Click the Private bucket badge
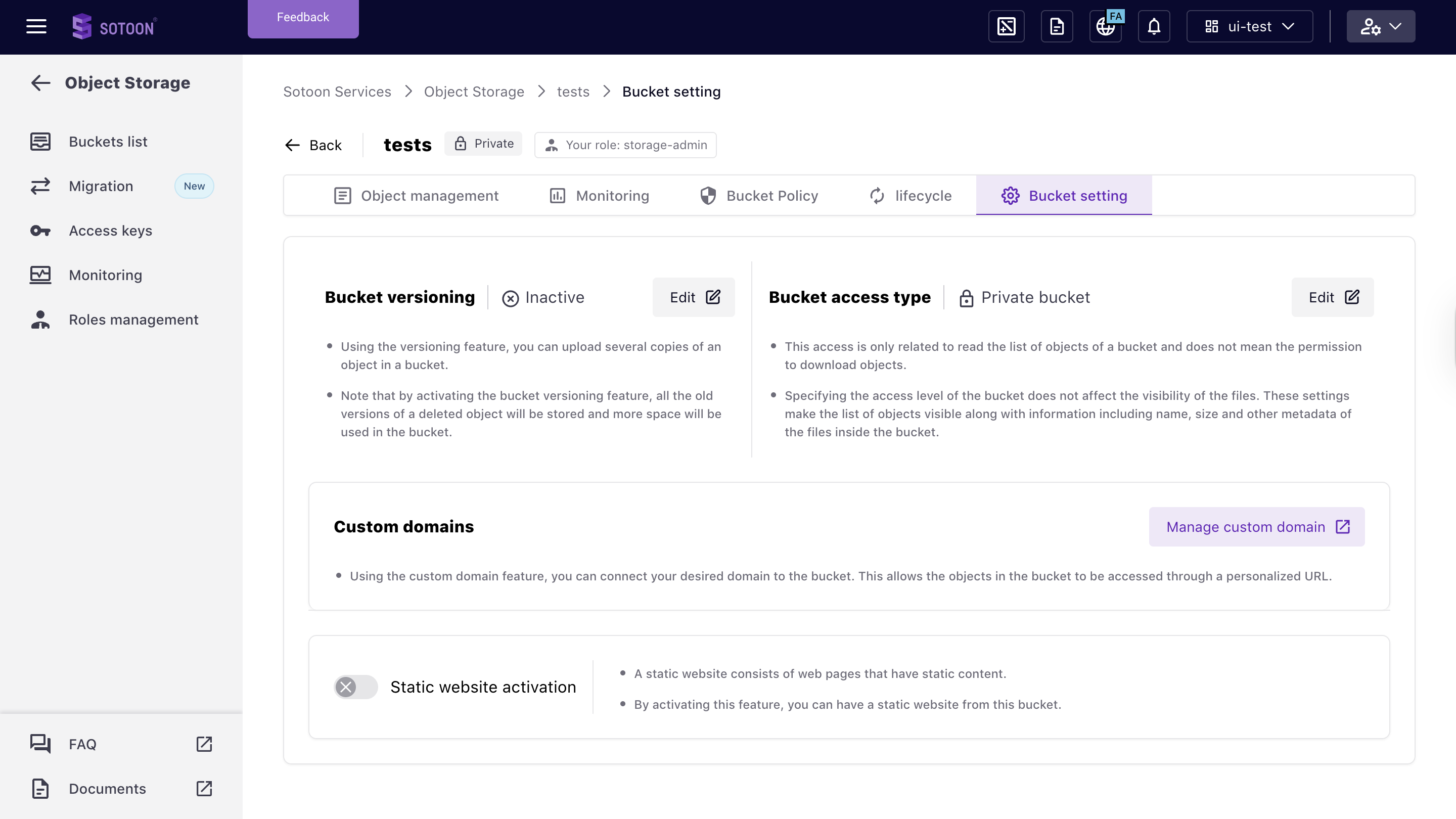The width and height of the screenshot is (1456, 819). (x=484, y=144)
